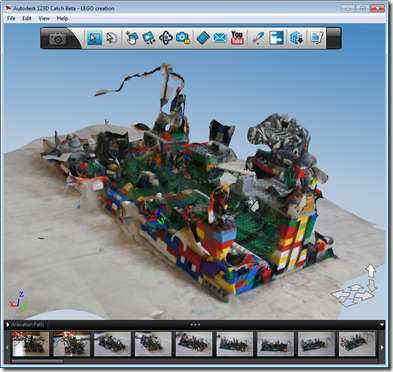Open the Edit menu

tap(27, 18)
